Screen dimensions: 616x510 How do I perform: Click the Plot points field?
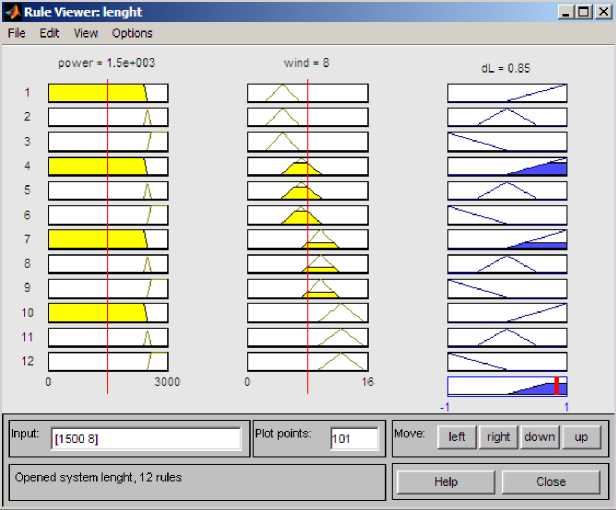point(354,438)
